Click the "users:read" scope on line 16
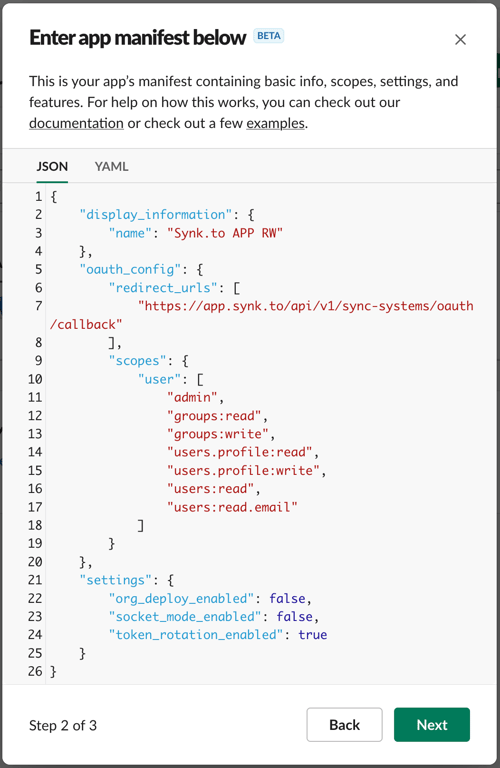Screen dimensions: 500x768 click(211, 489)
